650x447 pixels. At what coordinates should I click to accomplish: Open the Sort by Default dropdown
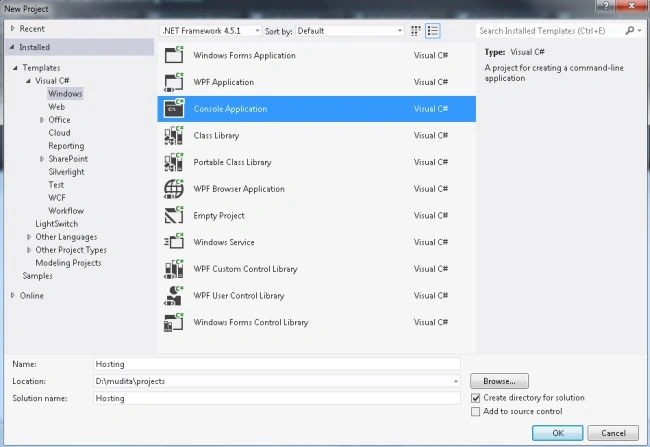[349, 31]
